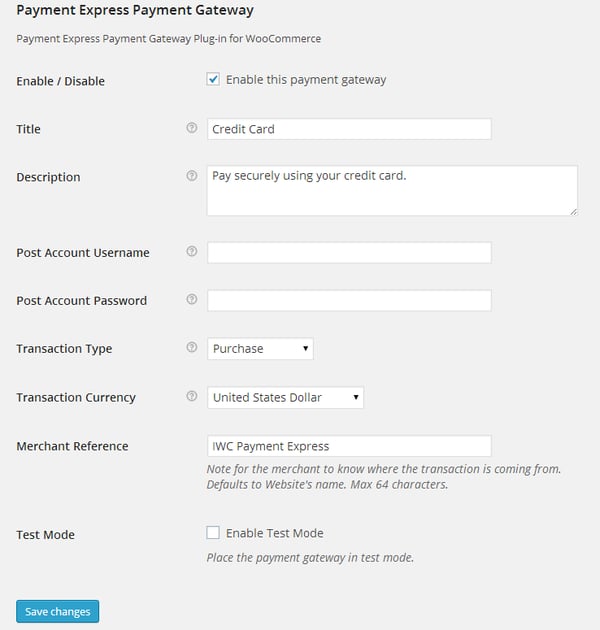Expand the United States Dollar currency dropdown
This screenshot has width=600, height=630.
[285, 398]
